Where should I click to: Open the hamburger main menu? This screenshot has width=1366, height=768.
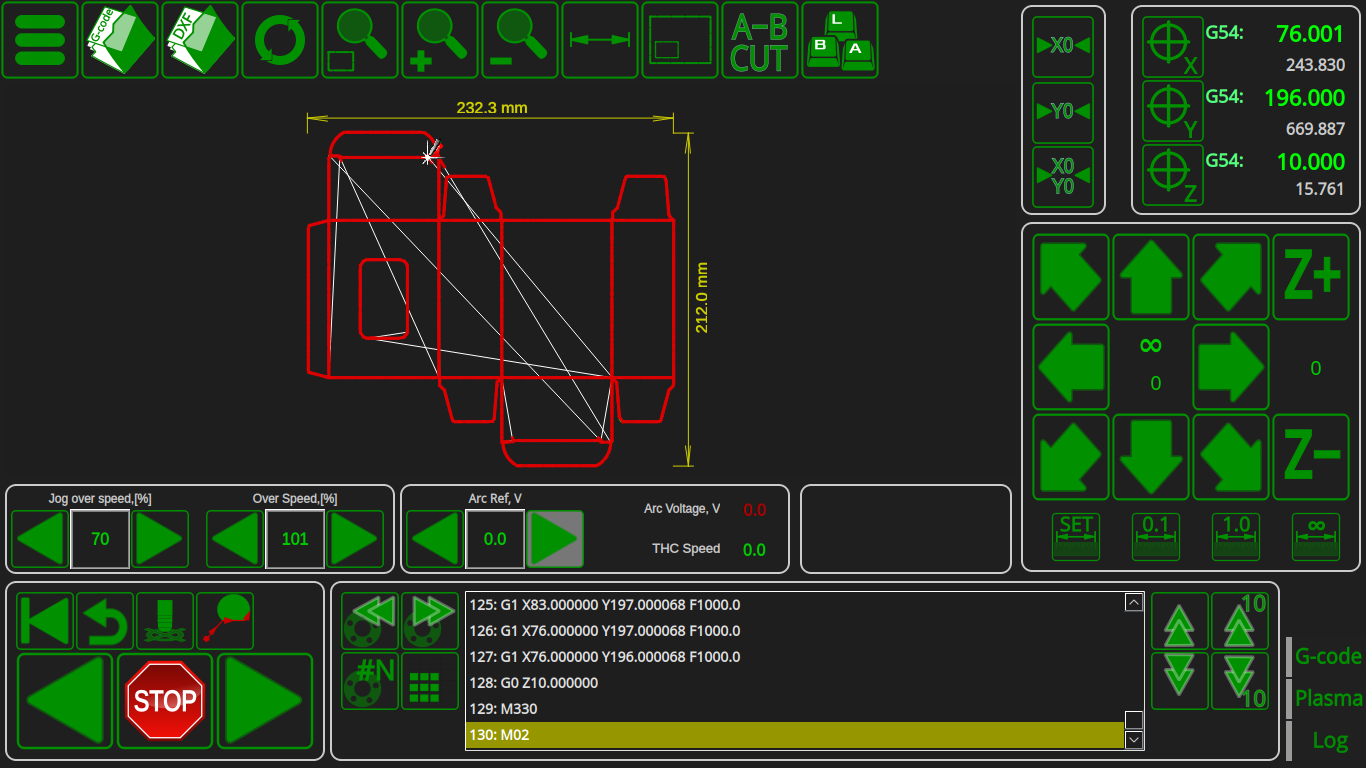[40, 40]
